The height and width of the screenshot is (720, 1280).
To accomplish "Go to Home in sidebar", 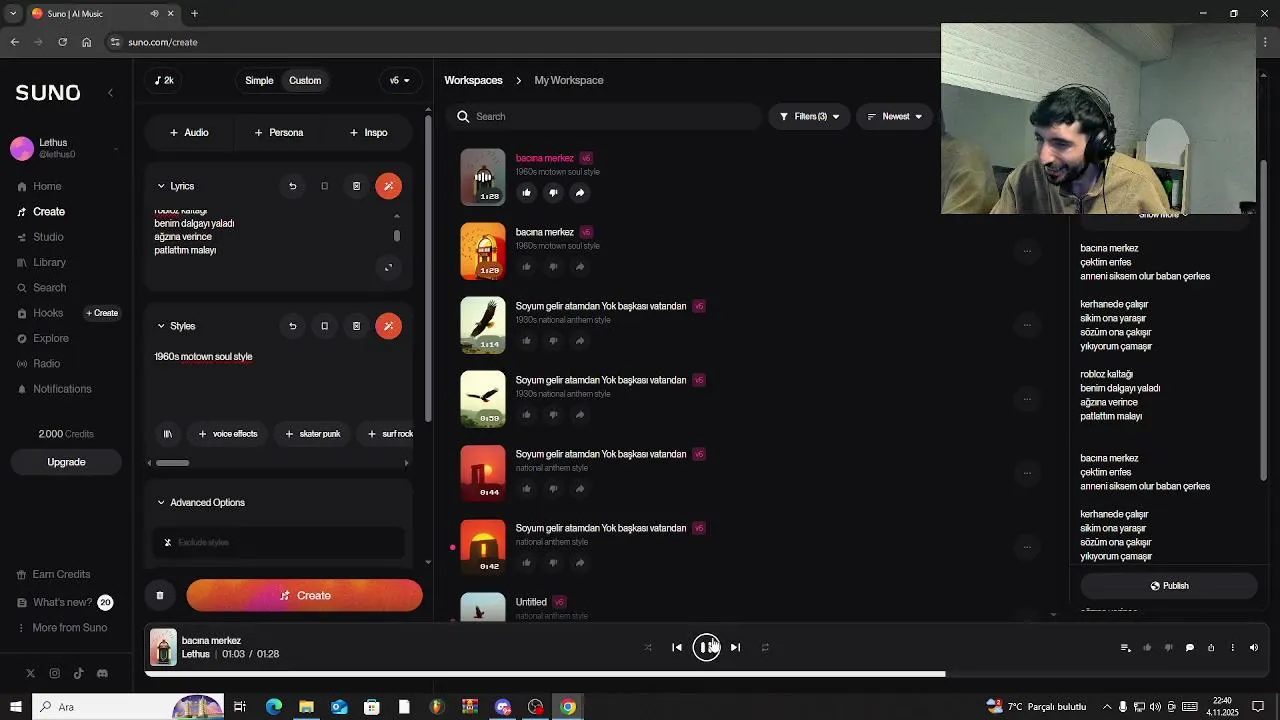I will pos(47,187).
